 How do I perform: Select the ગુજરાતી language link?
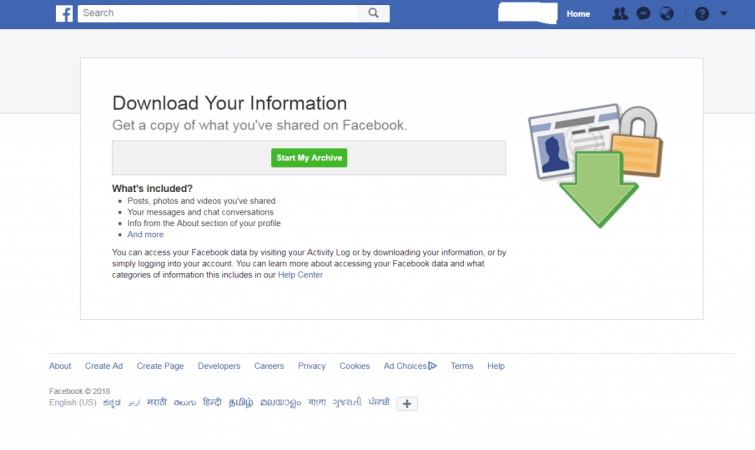(x=347, y=402)
